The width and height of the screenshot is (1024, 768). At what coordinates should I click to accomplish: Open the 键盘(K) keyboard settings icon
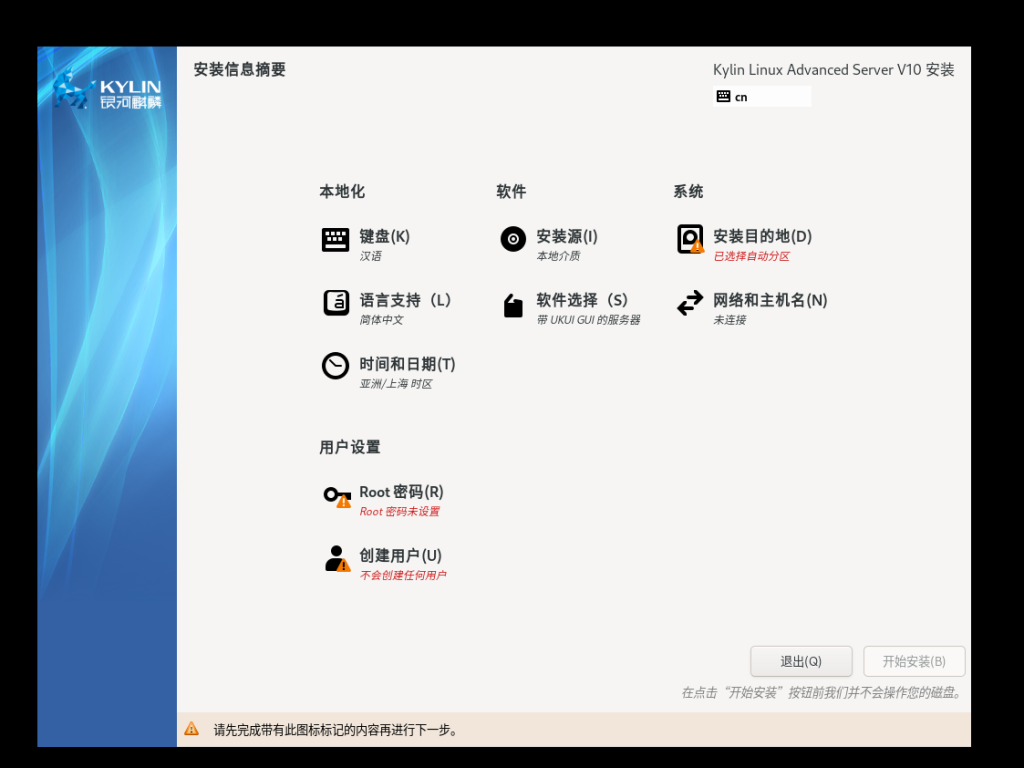tap(336, 240)
